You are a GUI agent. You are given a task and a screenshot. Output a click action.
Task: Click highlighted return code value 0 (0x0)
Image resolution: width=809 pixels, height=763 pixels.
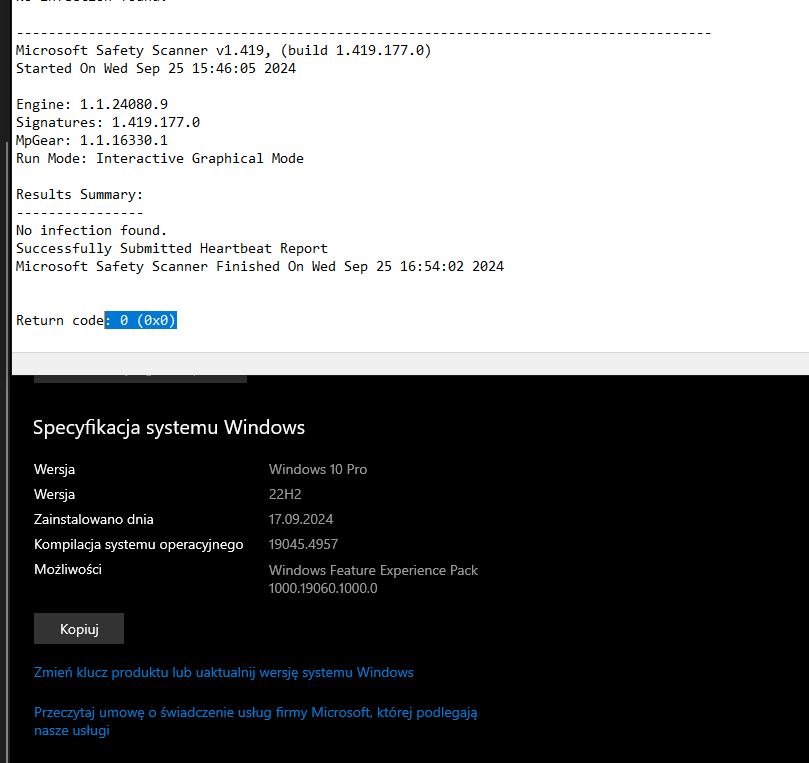[141, 320]
